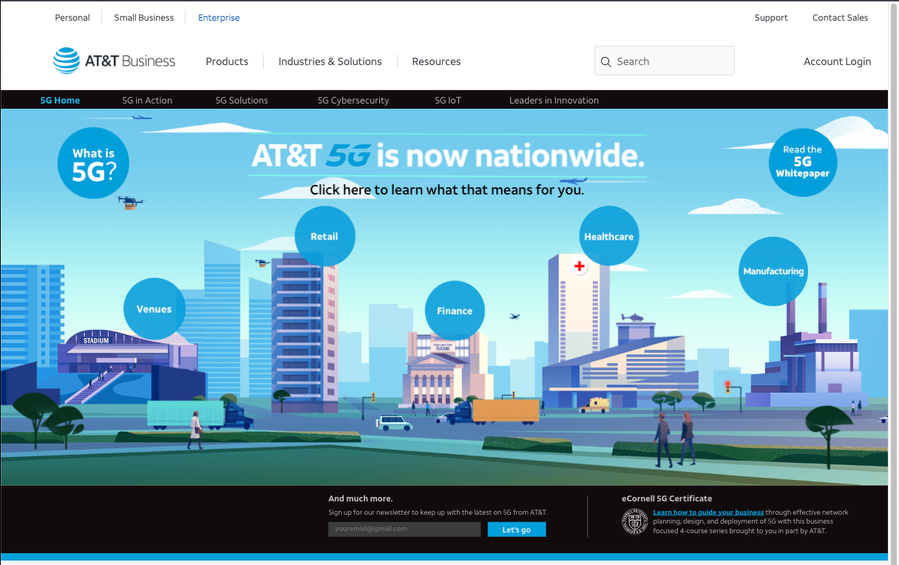This screenshot has height=565, width=899.
Task: Switch to the 5G Solutions tab
Action: coord(242,100)
